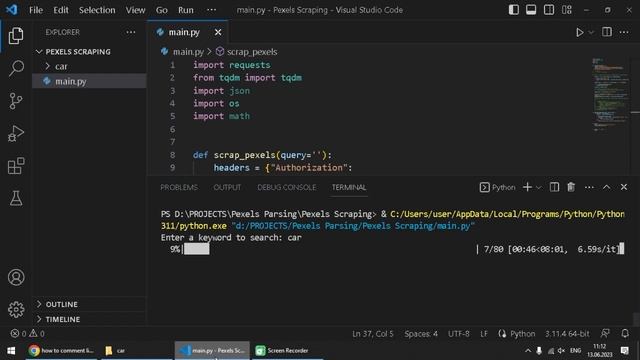Show more menu bar items ellipsis
Screen dimensions: 640x360
[x=211, y=10]
